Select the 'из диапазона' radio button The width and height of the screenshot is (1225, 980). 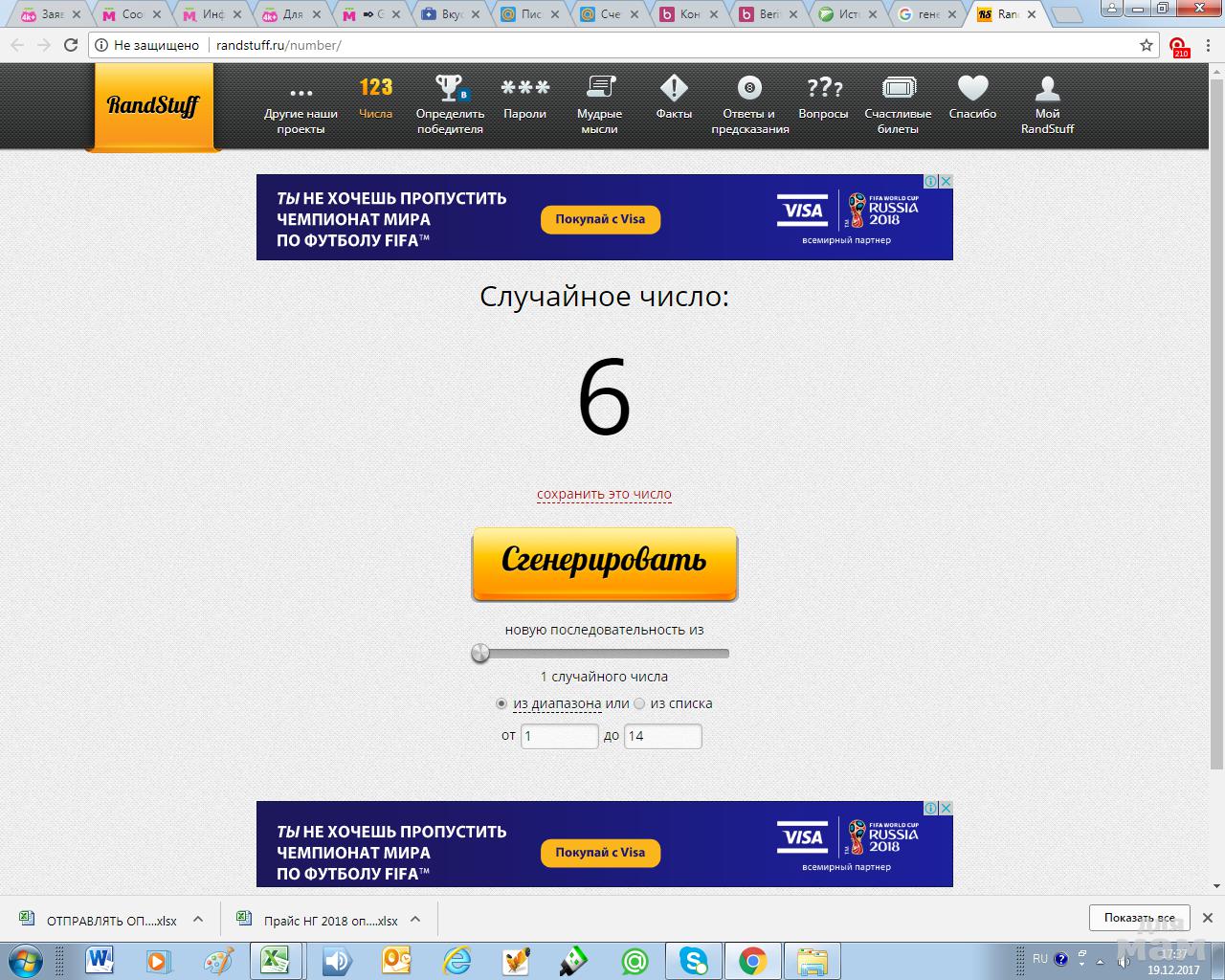[501, 703]
